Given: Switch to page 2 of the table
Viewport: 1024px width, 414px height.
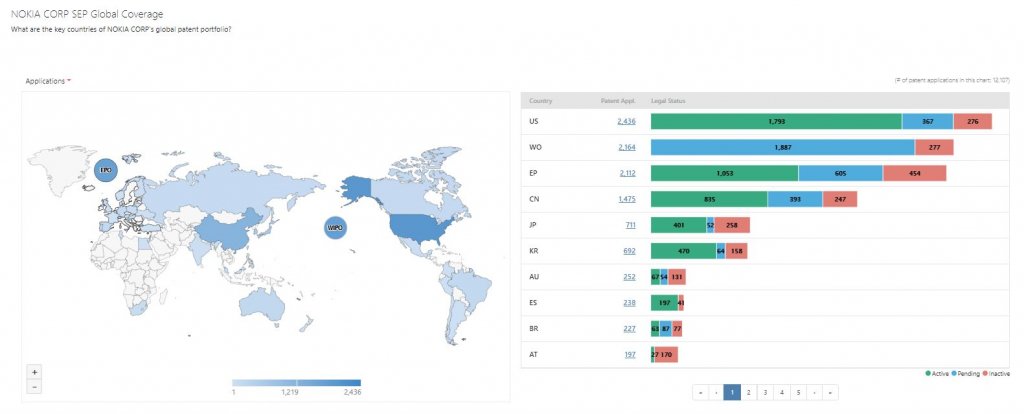Looking at the screenshot, I should [748, 393].
